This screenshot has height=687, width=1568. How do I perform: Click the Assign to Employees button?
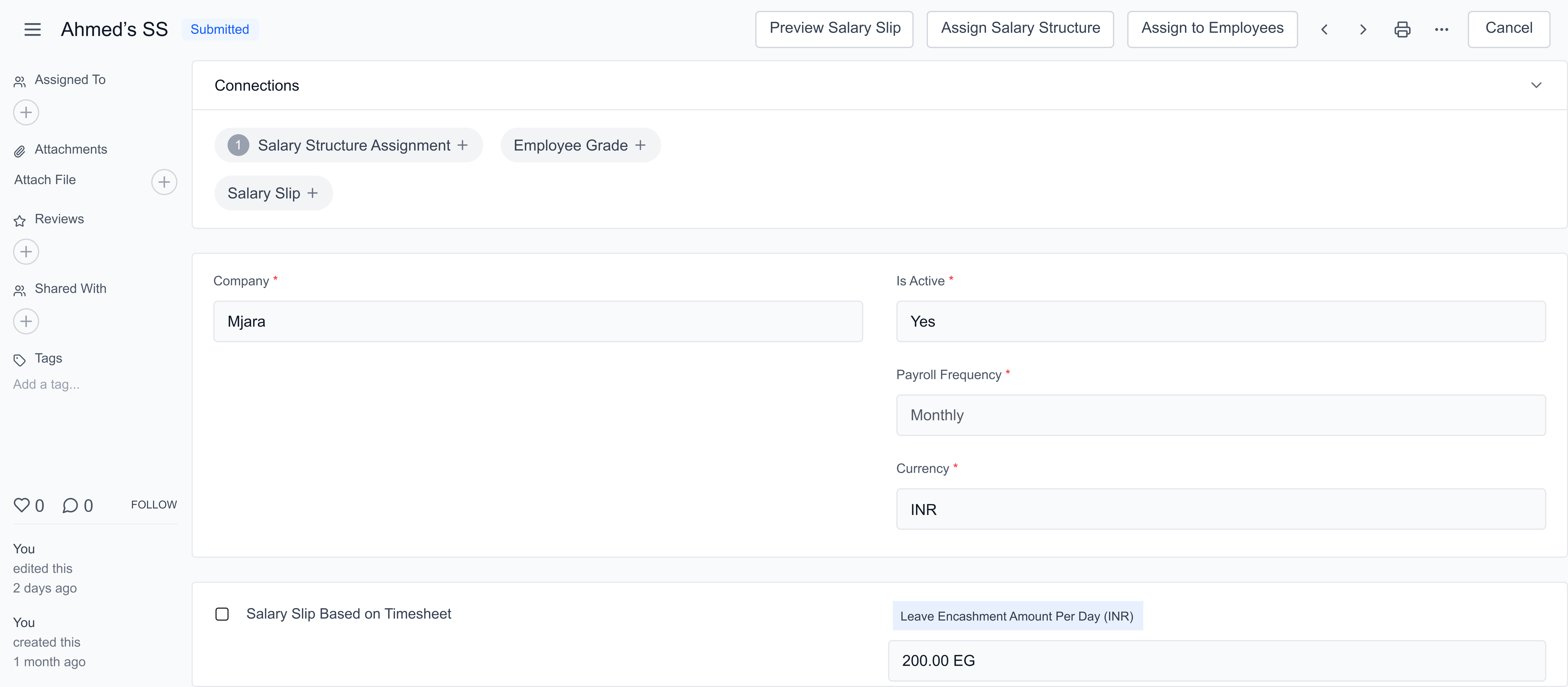1211,29
